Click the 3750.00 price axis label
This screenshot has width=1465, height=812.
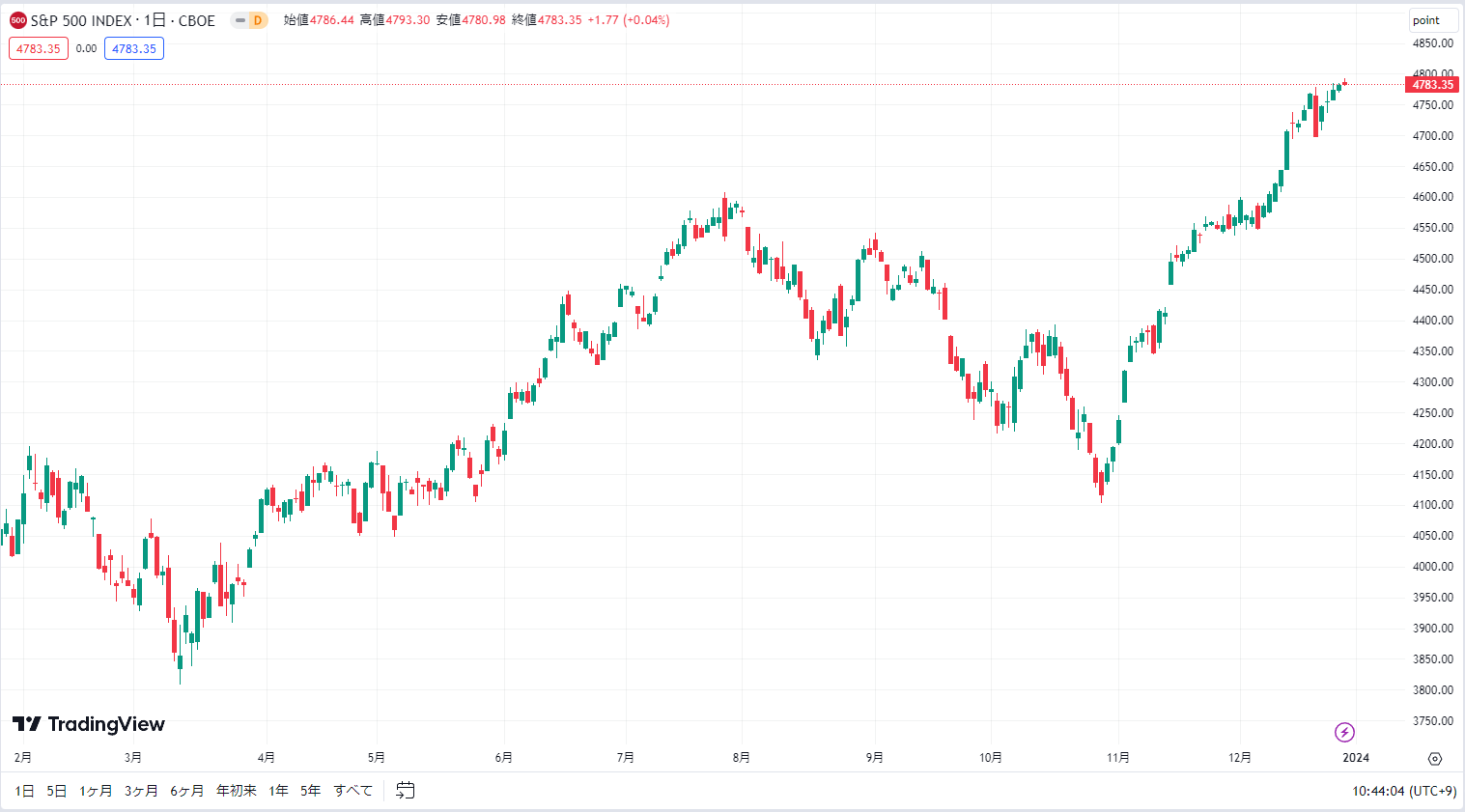(1432, 721)
